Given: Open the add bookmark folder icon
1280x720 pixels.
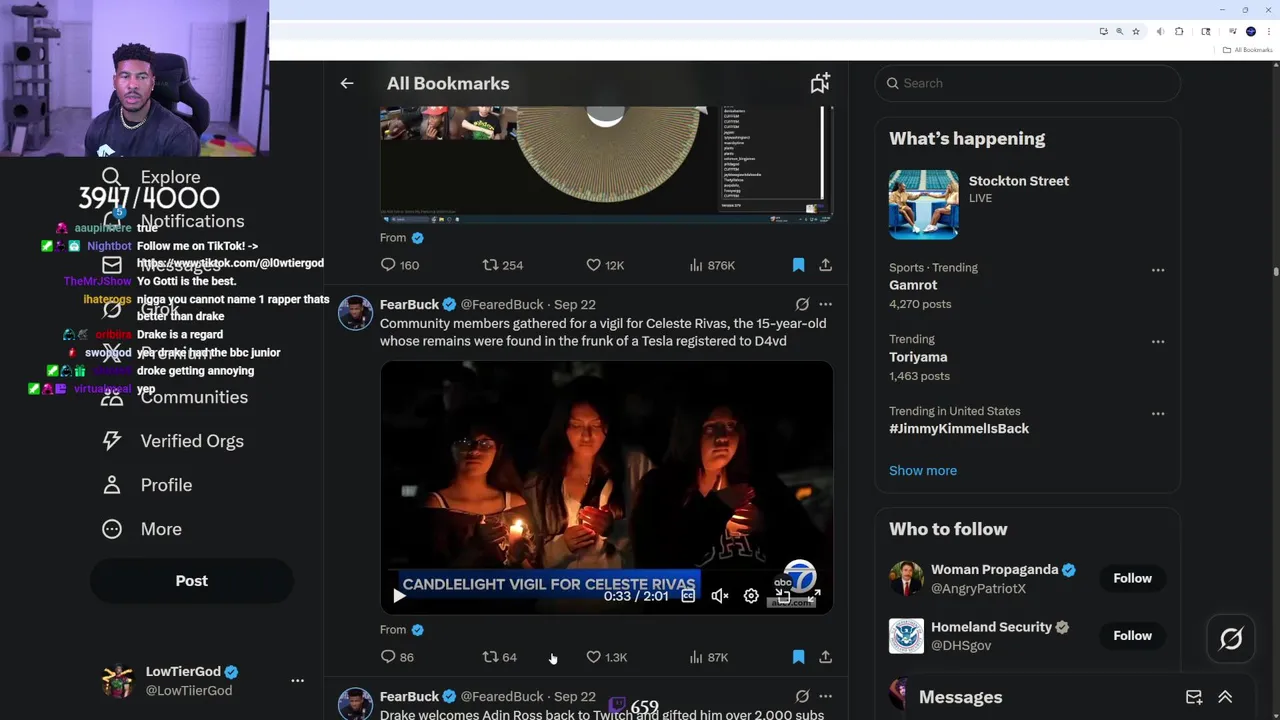Looking at the screenshot, I should point(820,84).
